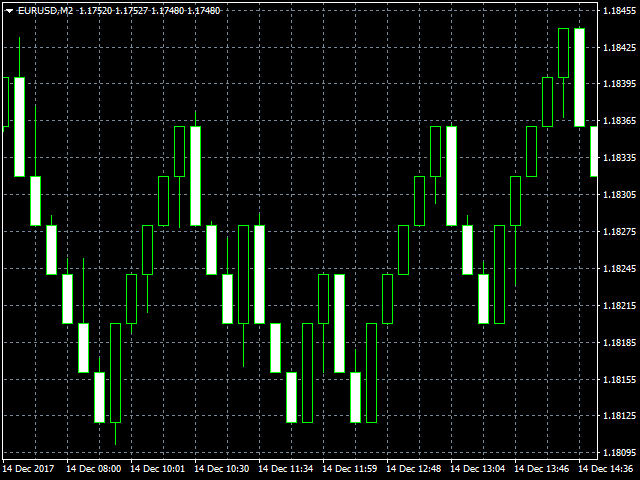Pick the 1.18215 price axis label
Image resolution: width=640 pixels, height=480 pixels.
tap(619, 306)
